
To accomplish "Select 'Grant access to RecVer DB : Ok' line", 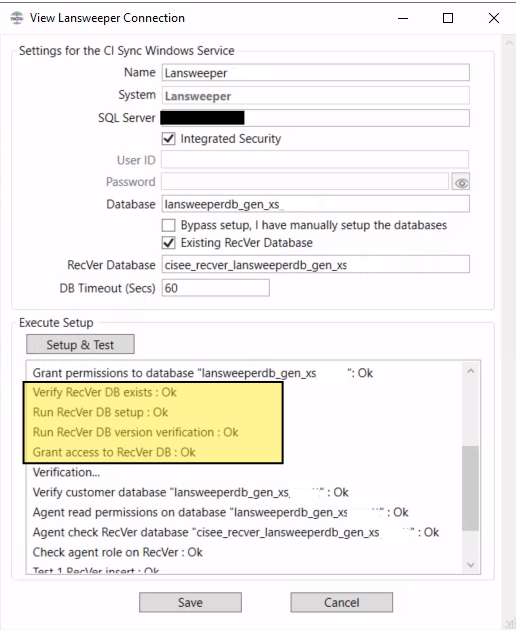I will (x=114, y=452).
